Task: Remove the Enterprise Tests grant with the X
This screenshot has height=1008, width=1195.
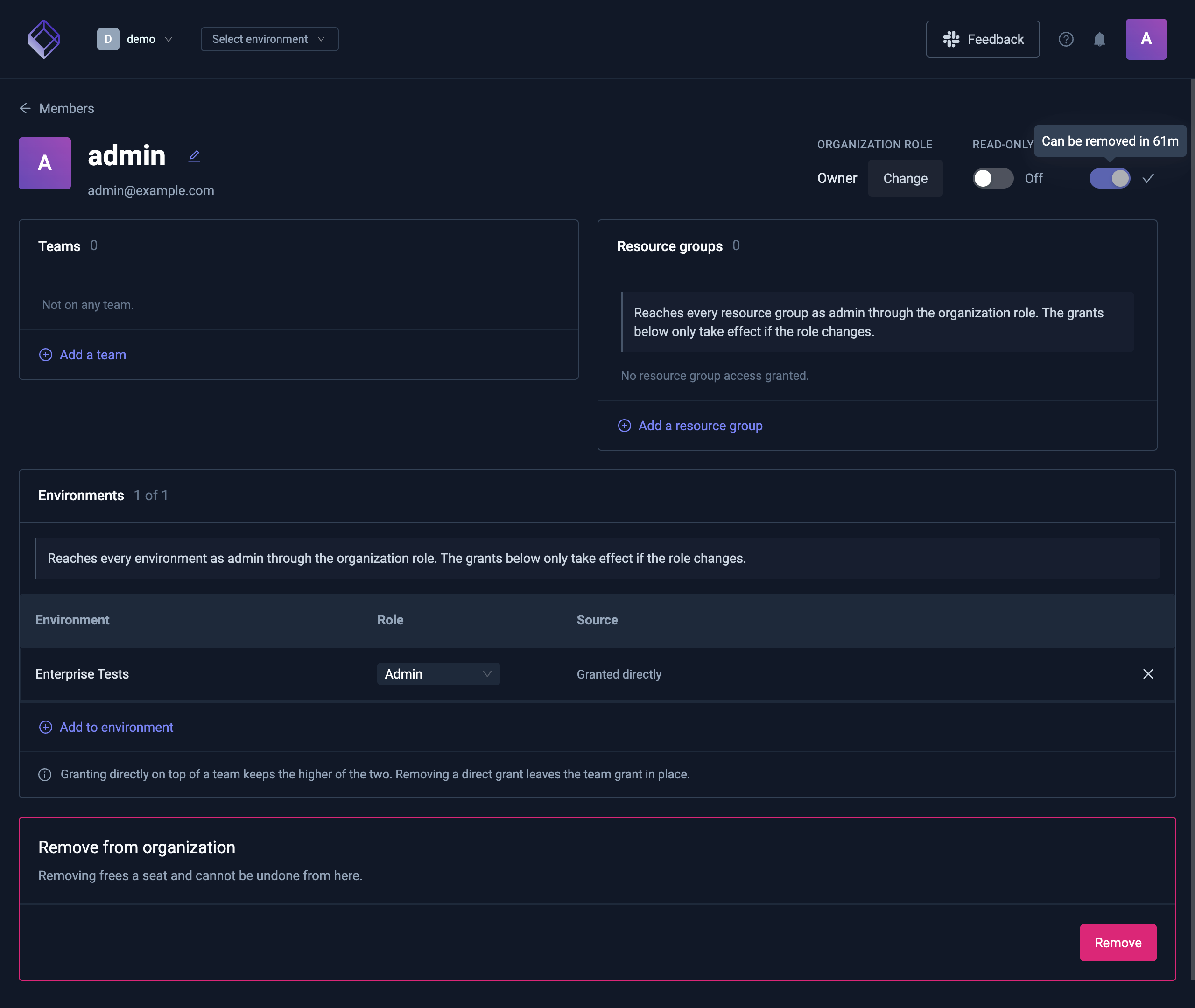Action: (1148, 674)
